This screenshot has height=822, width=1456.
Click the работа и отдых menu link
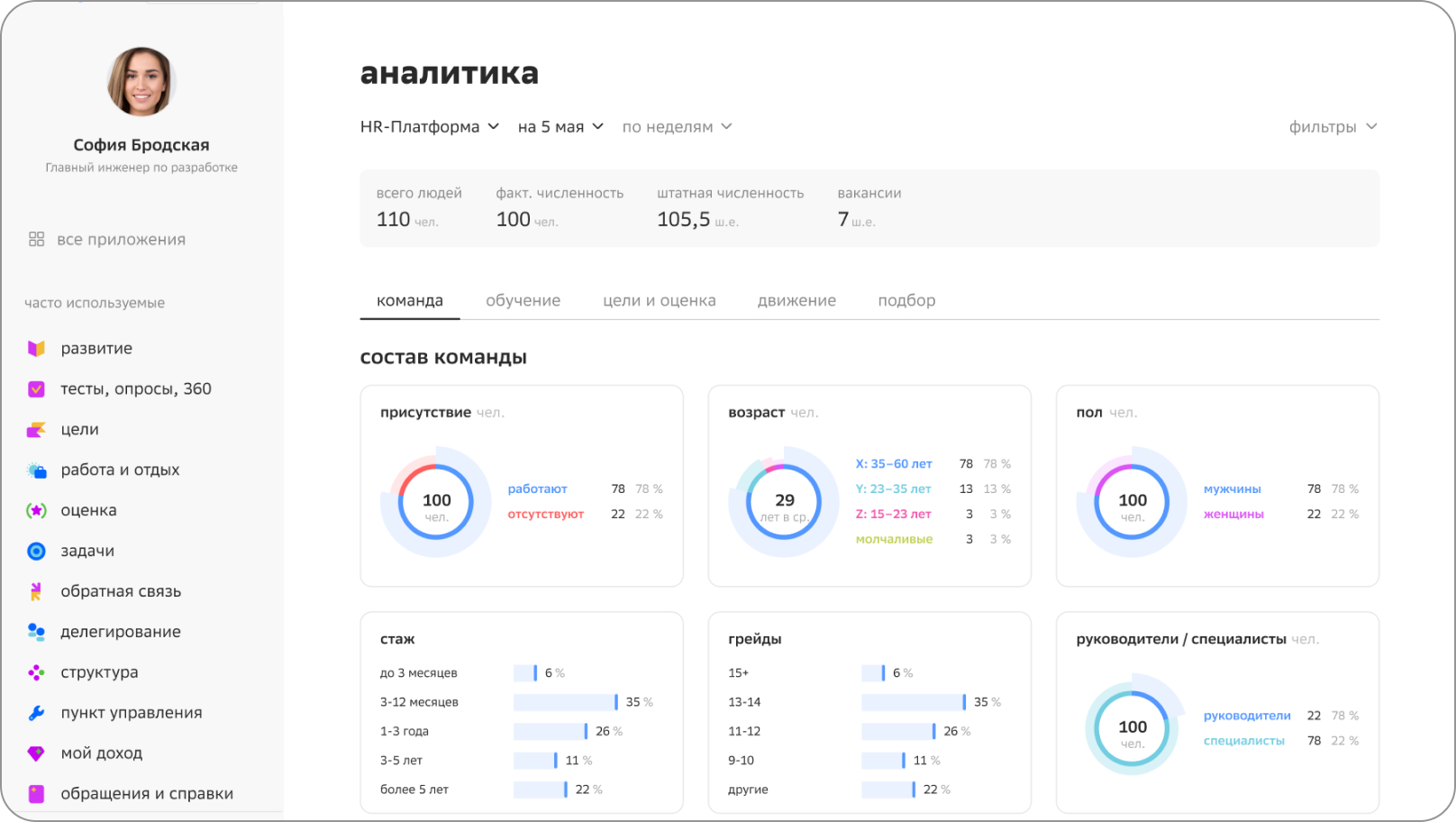(x=120, y=470)
